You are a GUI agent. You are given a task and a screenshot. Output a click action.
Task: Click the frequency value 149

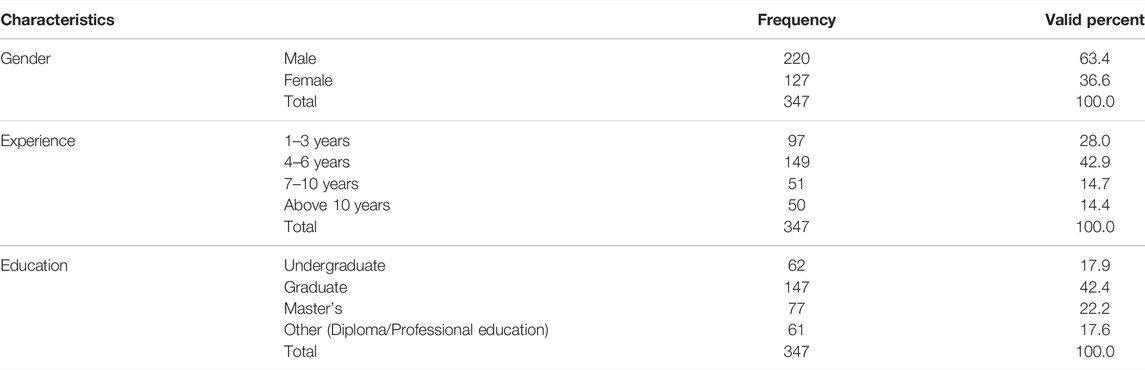pos(797,162)
